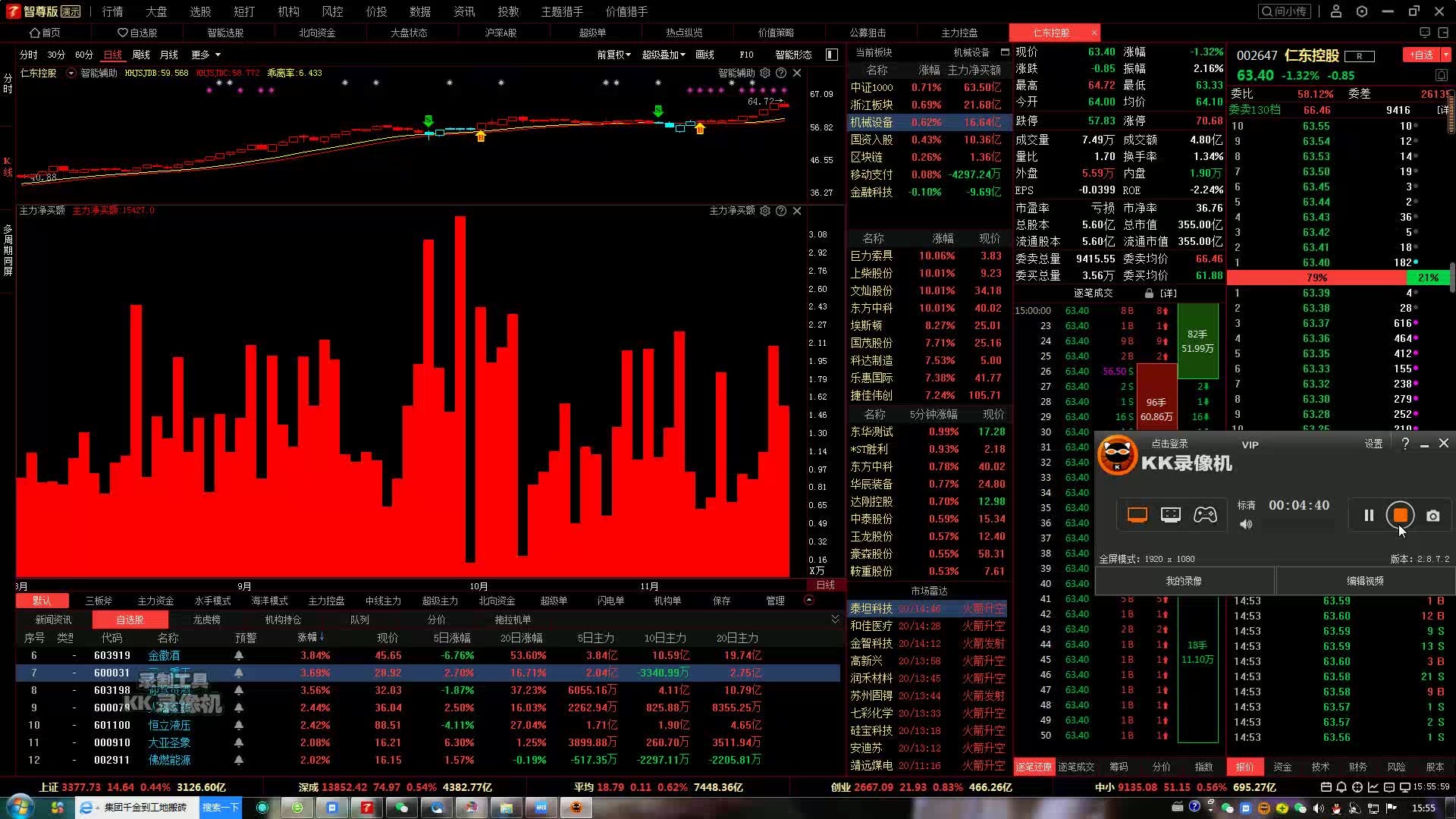This screenshot has width=1456, height=819.
Task: Pause the KK recorder
Action: coord(1369,516)
